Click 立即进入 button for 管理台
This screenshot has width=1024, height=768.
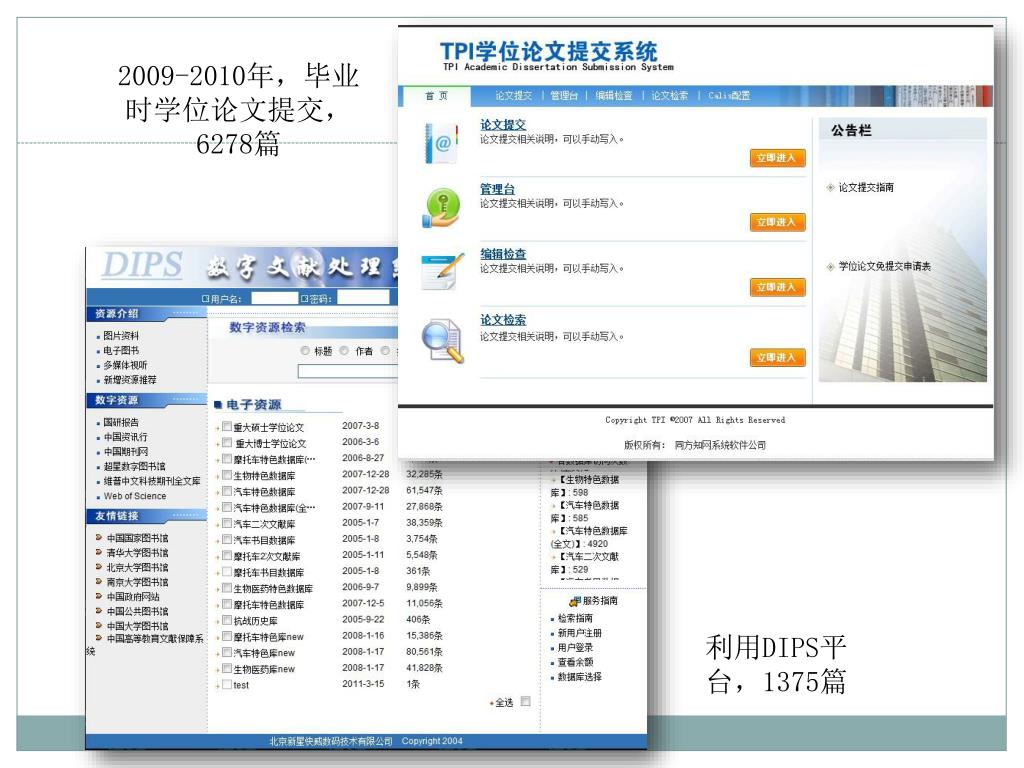click(x=776, y=222)
